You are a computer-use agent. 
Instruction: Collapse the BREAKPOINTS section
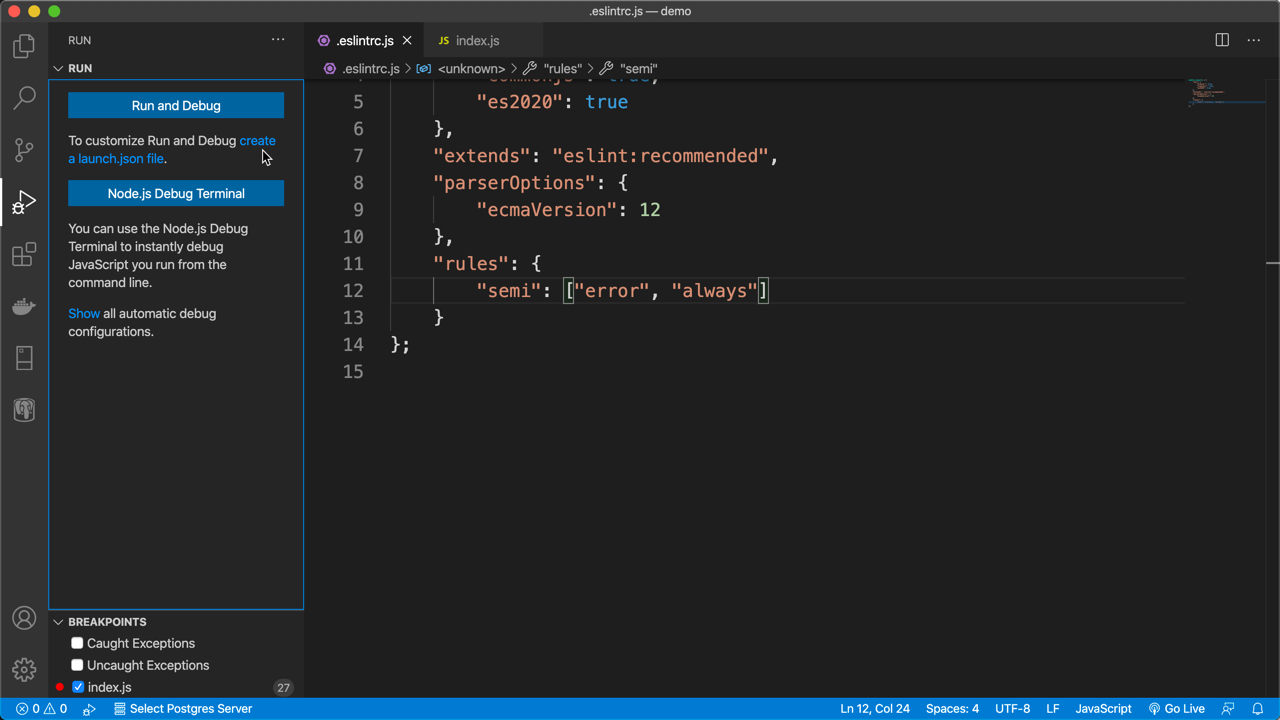[58, 622]
